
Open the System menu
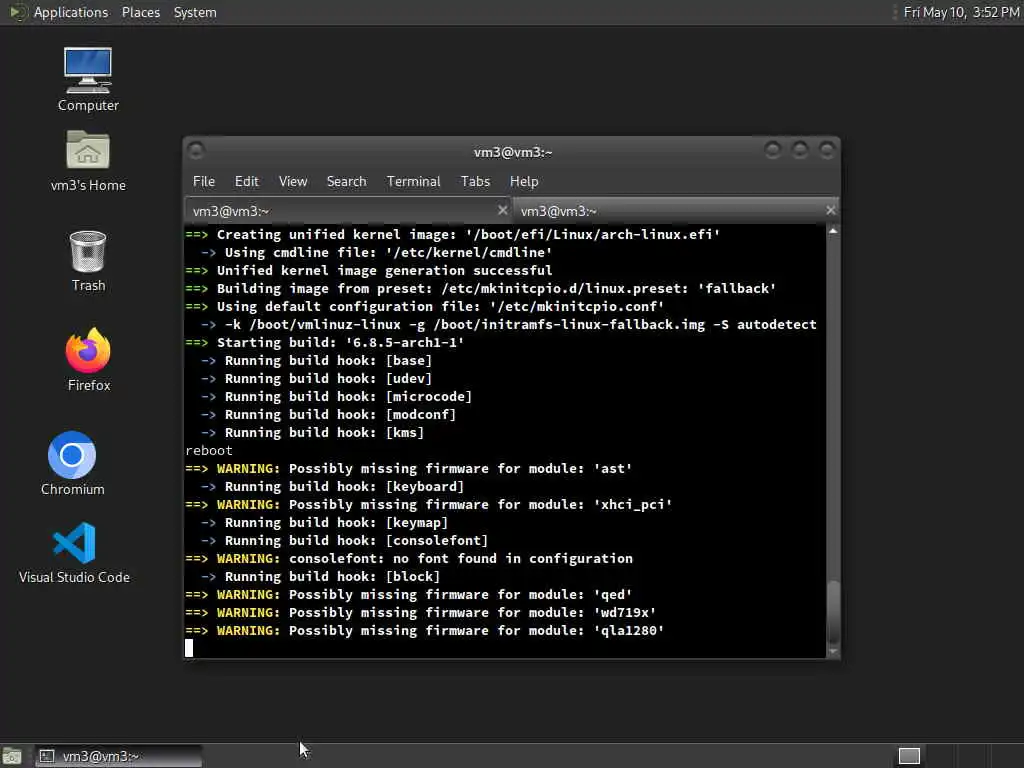point(195,12)
